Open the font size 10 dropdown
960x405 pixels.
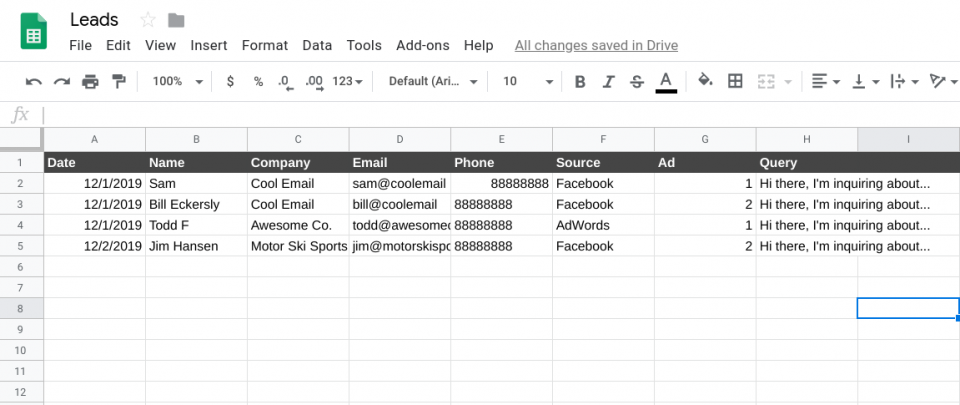tap(527, 81)
